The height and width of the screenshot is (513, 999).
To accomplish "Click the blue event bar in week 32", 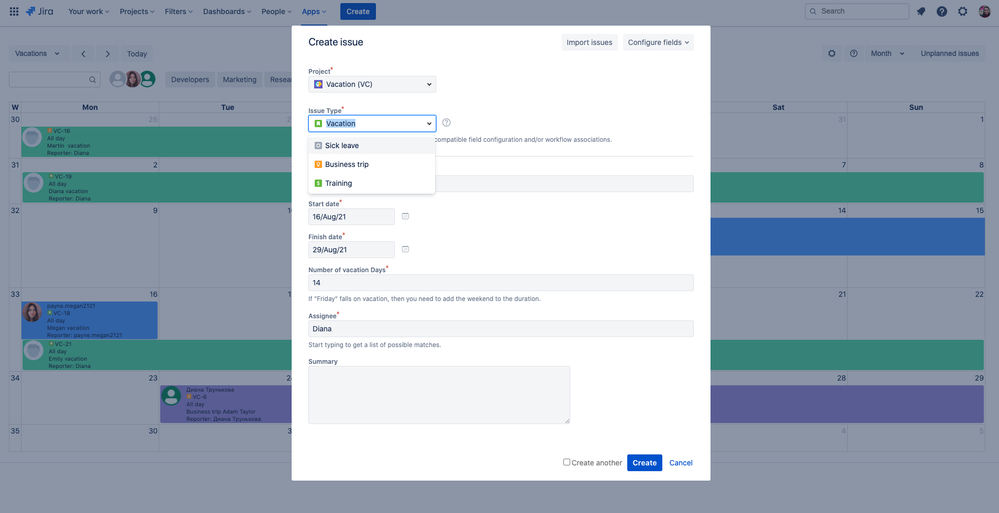I will coord(847,237).
